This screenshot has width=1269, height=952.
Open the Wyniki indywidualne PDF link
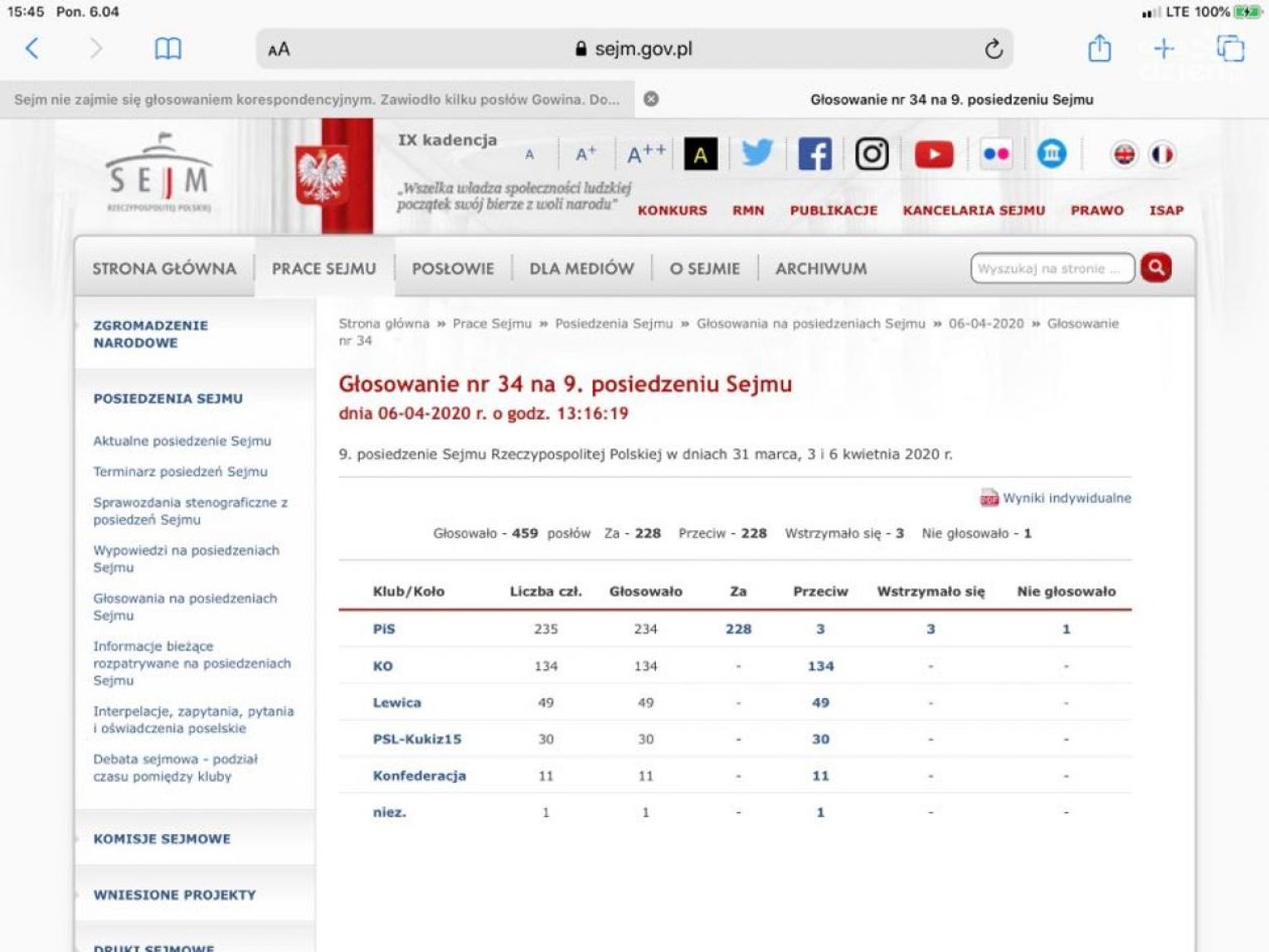(x=1066, y=498)
